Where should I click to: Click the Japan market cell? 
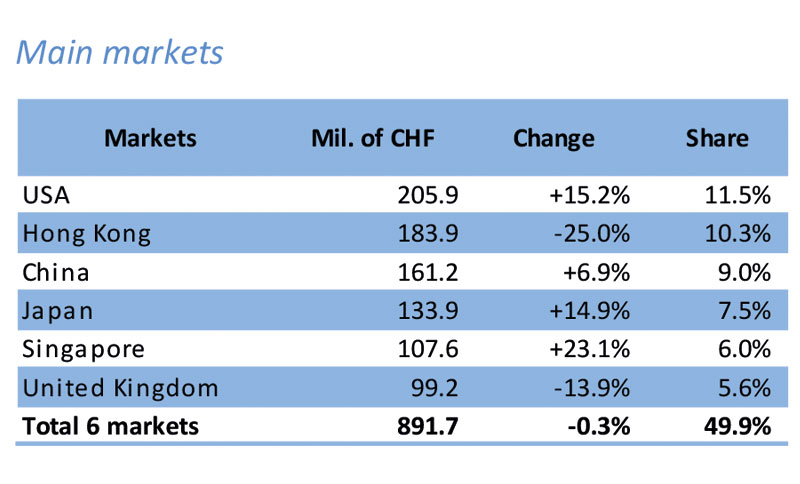[57, 311]
